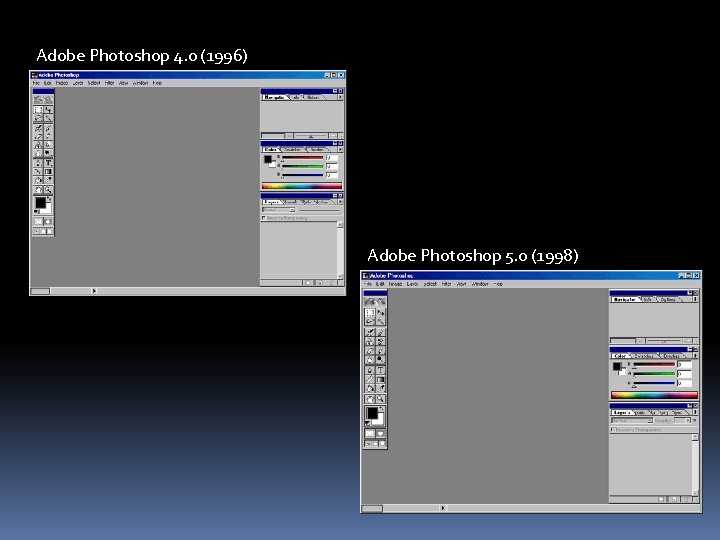Select the Gradient tool in Photoshop 4.0
The width and height of the screenshot is (720, 540).
[49, 172]
